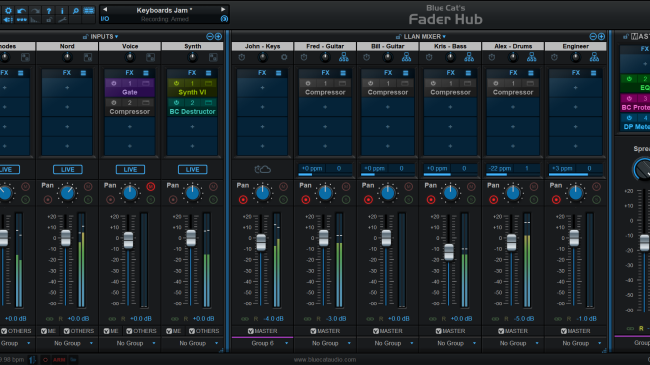
Task: Select the Bill - Guitar channel header
Action: click(388, 46)
